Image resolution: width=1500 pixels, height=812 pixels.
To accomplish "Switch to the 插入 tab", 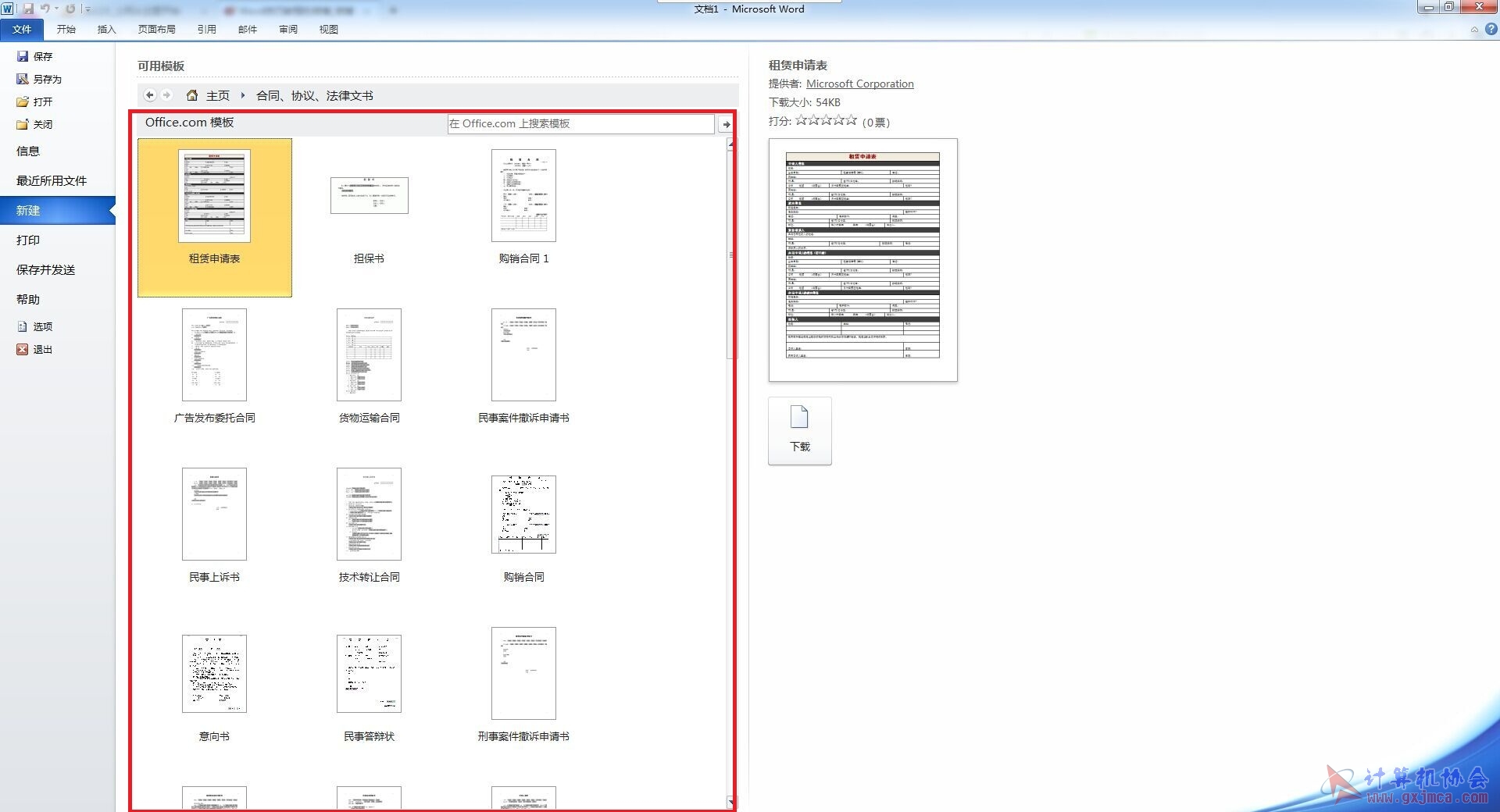I will click(x=106, y=30).
